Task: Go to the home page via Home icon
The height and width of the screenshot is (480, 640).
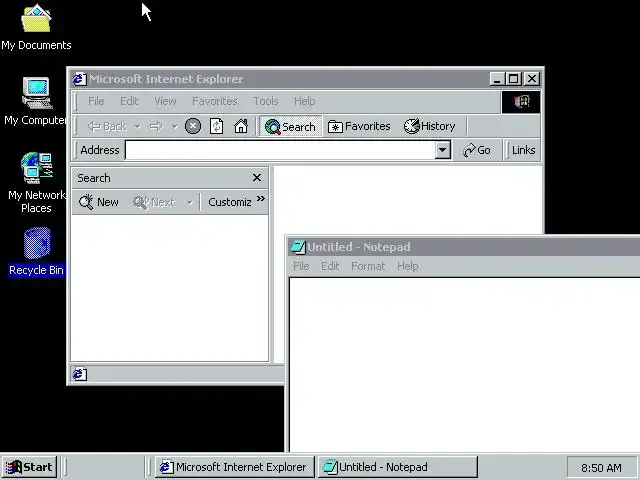Action: pyautogui.click(x=241, y=126)
